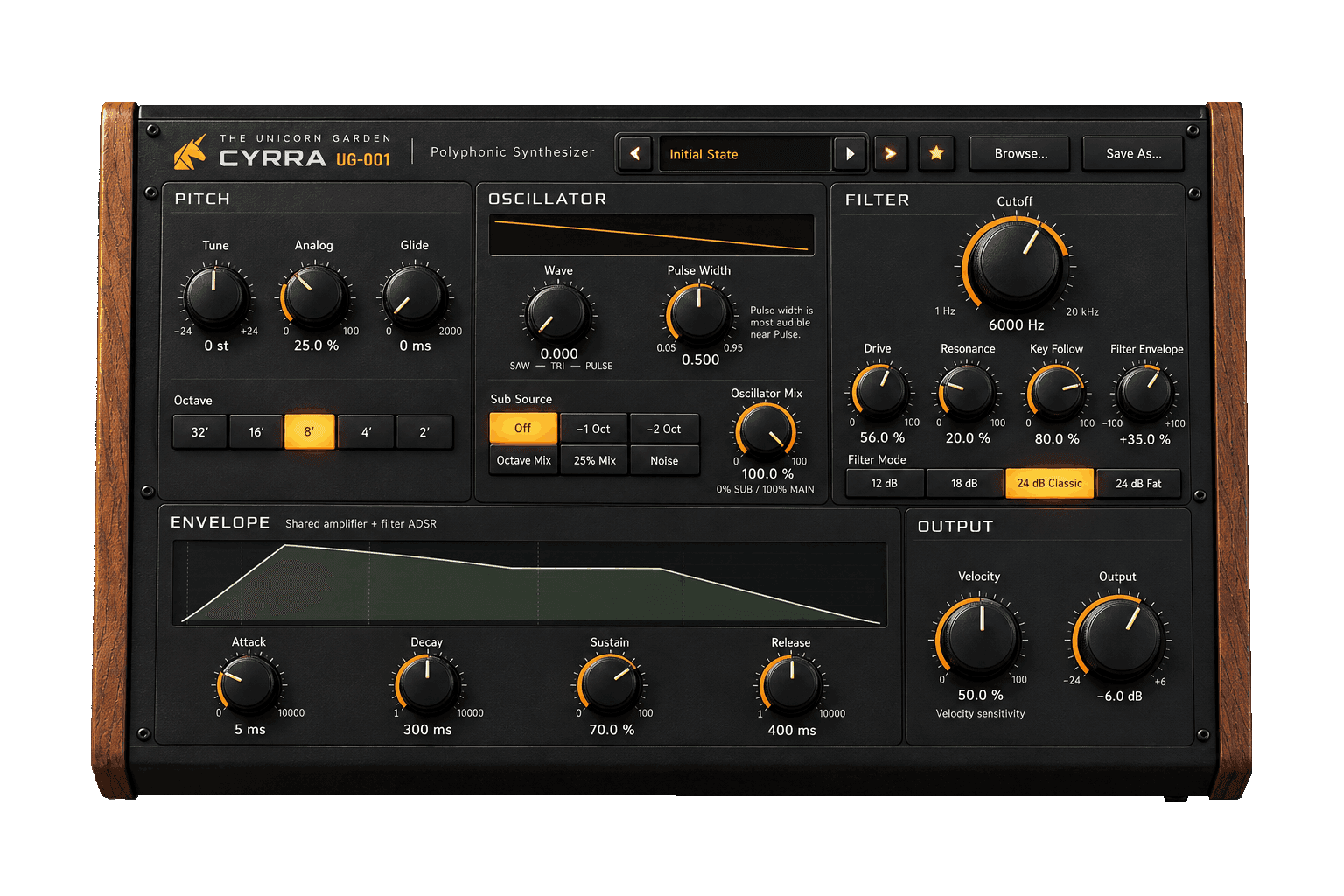Click the Oscillator Mix knob

(x=766, y=430)
